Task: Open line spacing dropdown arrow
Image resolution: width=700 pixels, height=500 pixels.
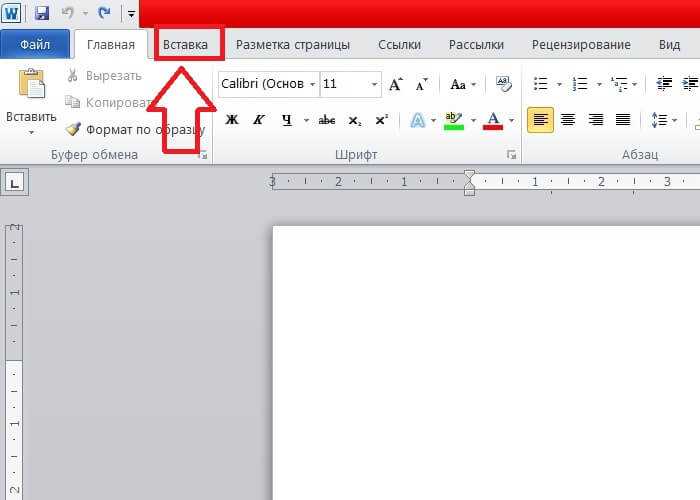Action: 675,120
